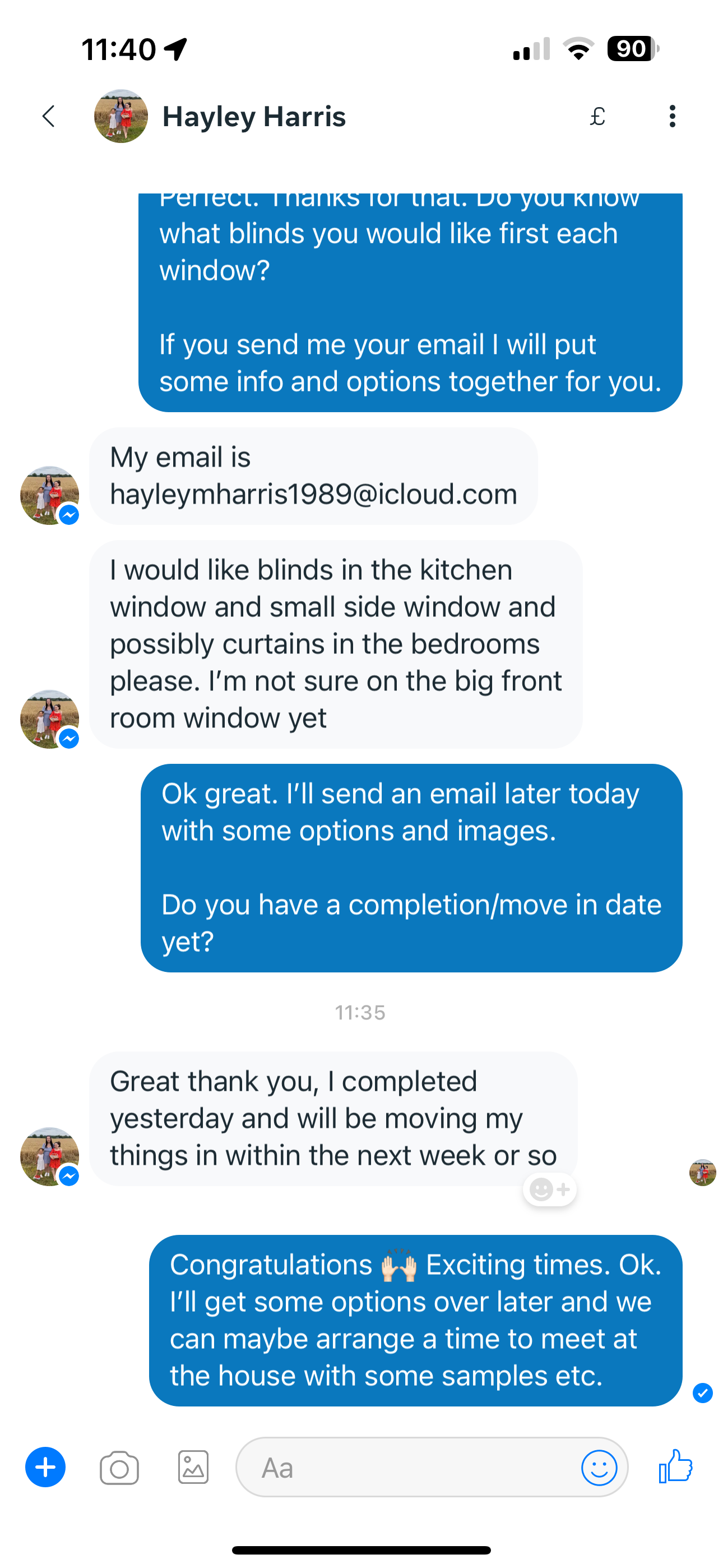This screenshot has height=1568, width=723.
Task: Open the camera icon
Action: coord(119,1468)
